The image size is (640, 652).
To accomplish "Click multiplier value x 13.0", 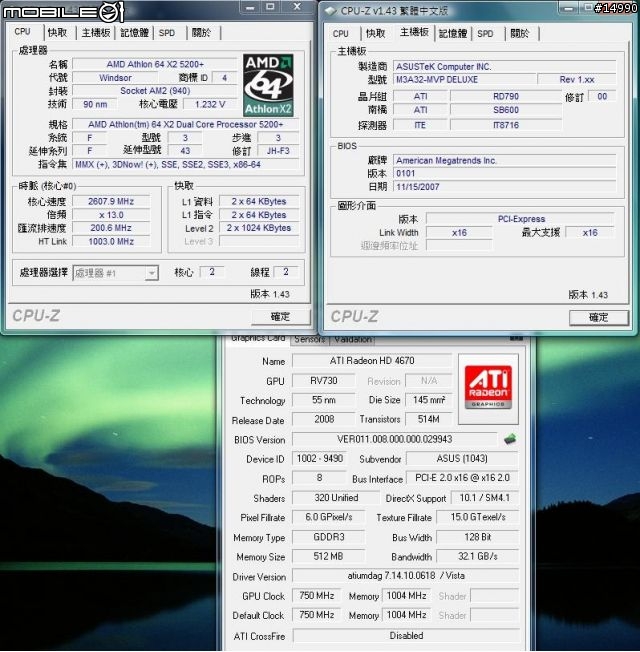I will point(111,215).
